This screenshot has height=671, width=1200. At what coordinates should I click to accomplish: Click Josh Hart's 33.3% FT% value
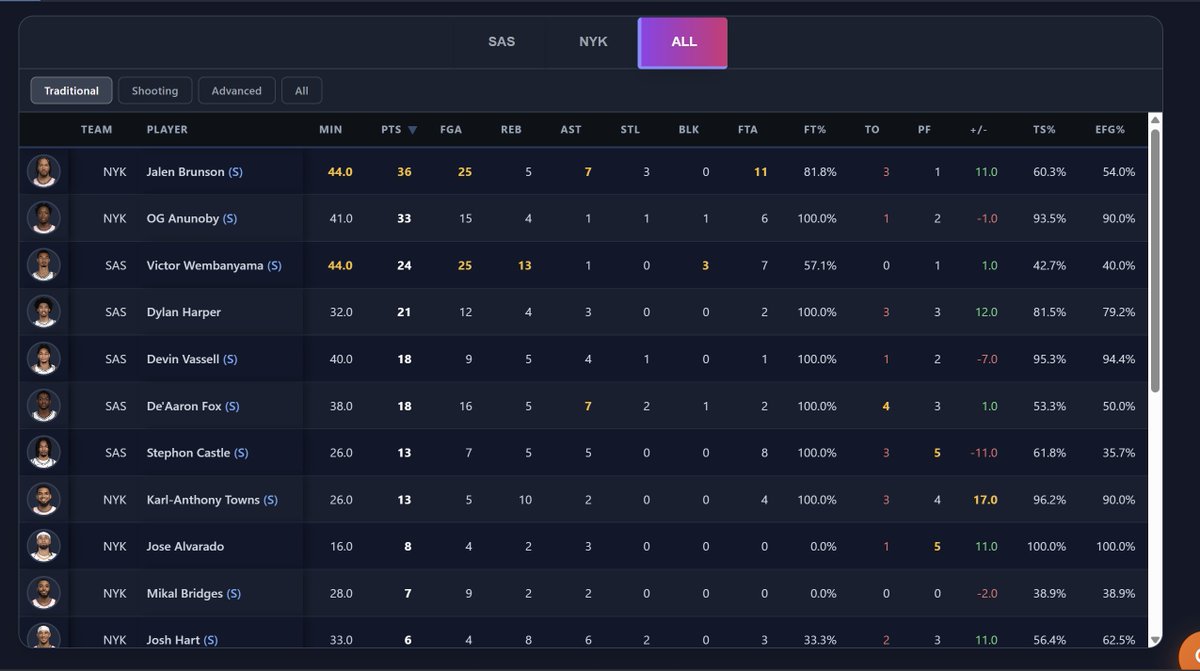click(x=819, y=640)
